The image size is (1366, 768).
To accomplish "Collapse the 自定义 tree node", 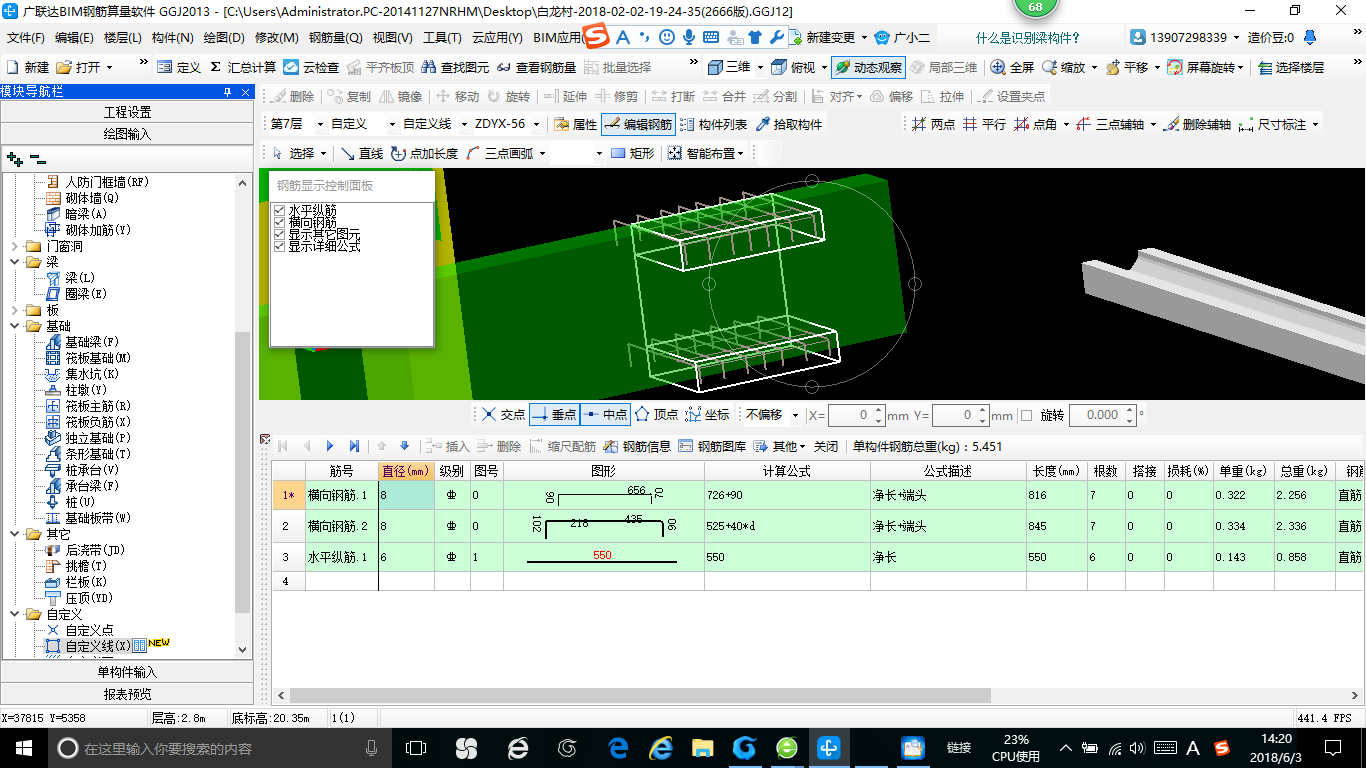I will [x=15, y=614].
